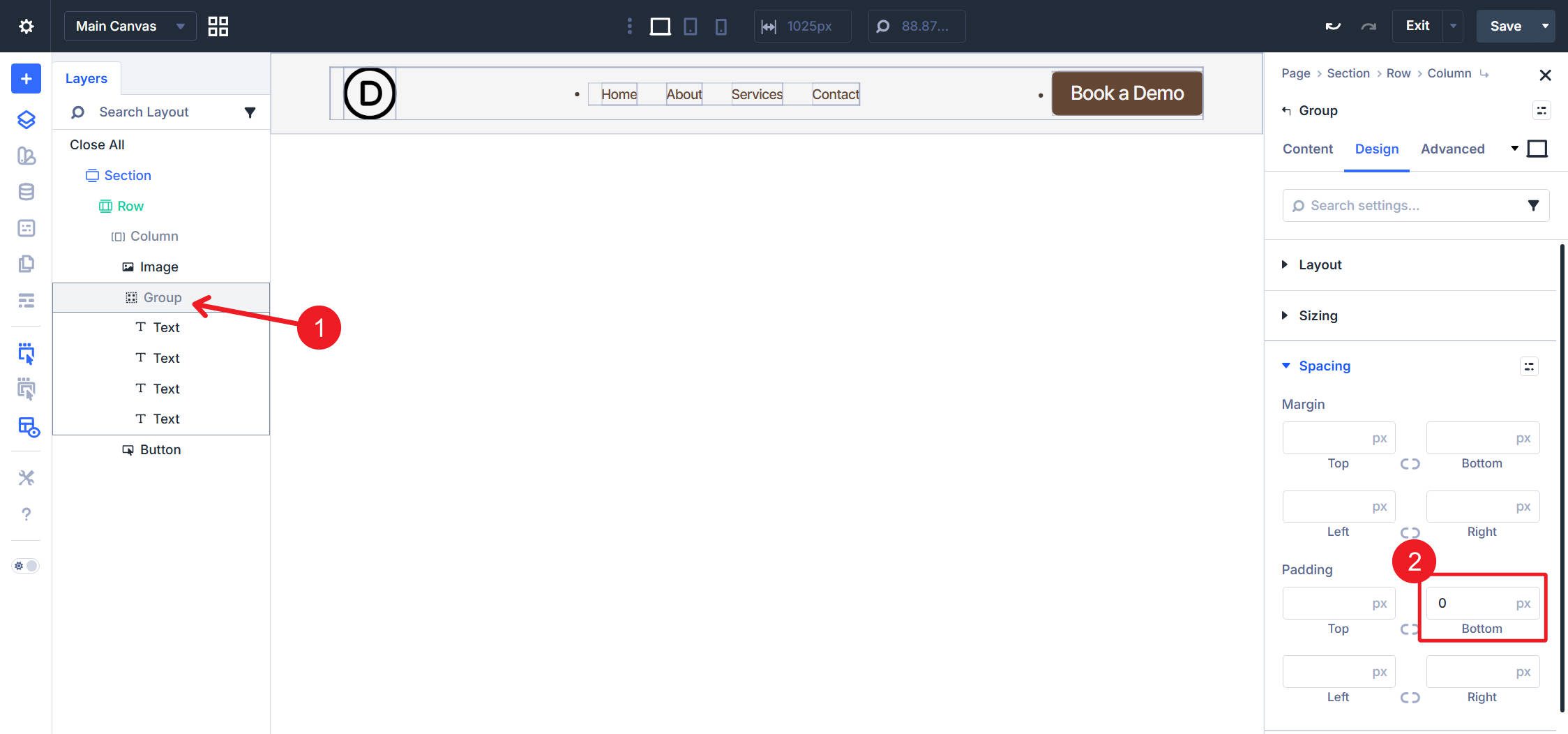Open the add module panel with the plus icon
This screenshot has width=1568, height=734.
point(25,78)
